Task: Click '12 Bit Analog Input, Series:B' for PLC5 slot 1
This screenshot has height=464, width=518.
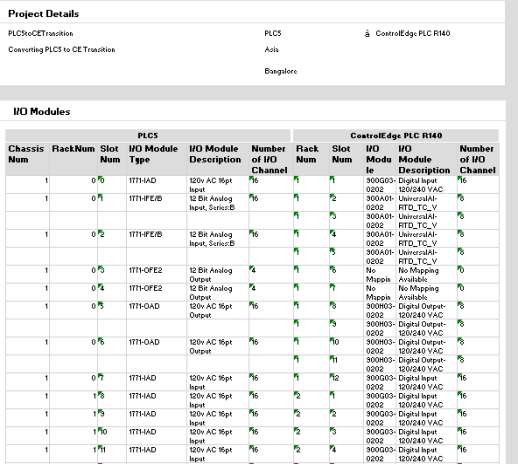Action: (212, 203)
